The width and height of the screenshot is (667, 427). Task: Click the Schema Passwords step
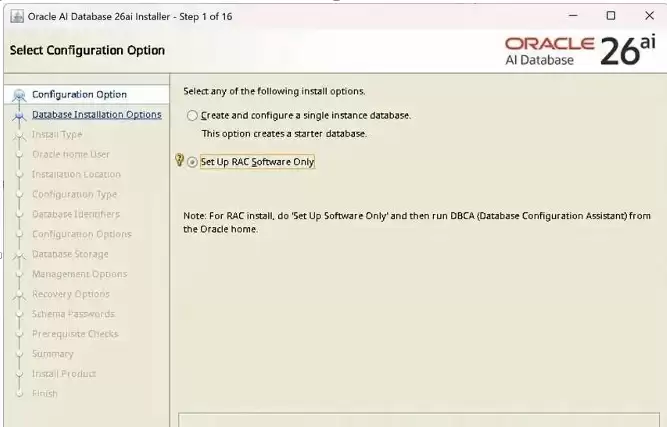pyautogui.click(x=74, y=314)
